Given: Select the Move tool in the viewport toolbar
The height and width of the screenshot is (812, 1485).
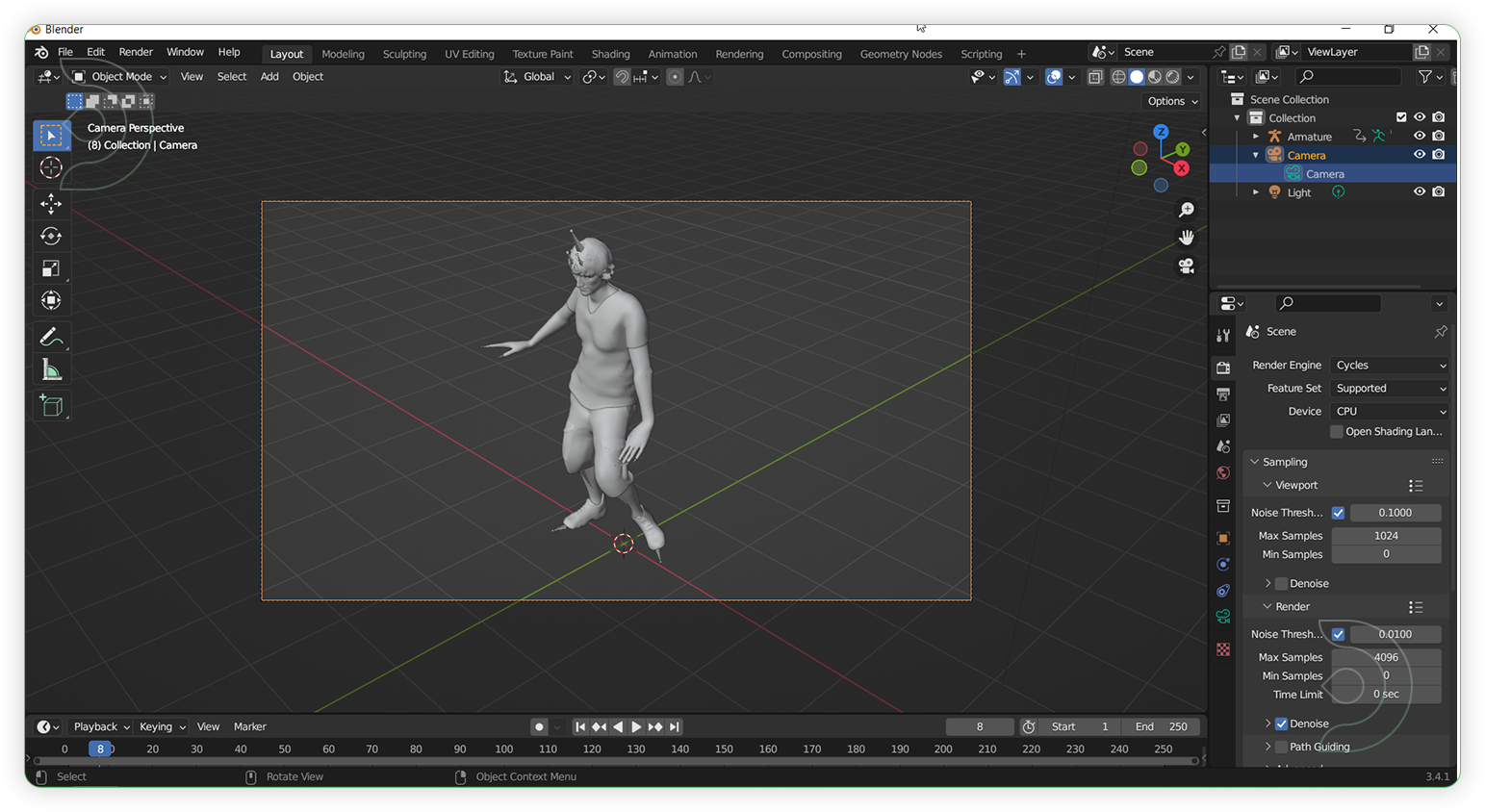Looking at the screenshot, I should 50,203.
